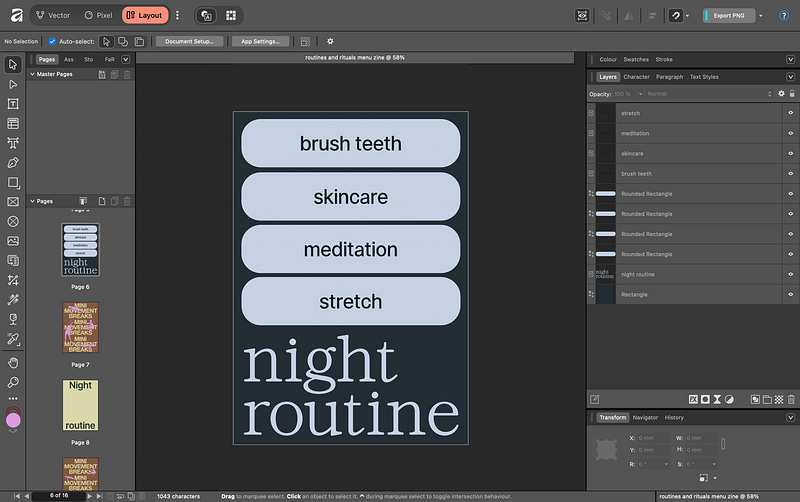Viewport: 800px width, 502px height.
Task: Hide the night routine layer
Action: coord(790,273)
